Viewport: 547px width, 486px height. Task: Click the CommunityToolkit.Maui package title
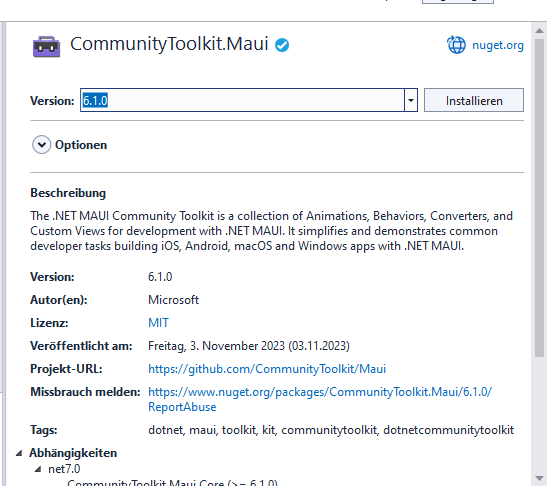pyautogui.click(x=169, y=44)
